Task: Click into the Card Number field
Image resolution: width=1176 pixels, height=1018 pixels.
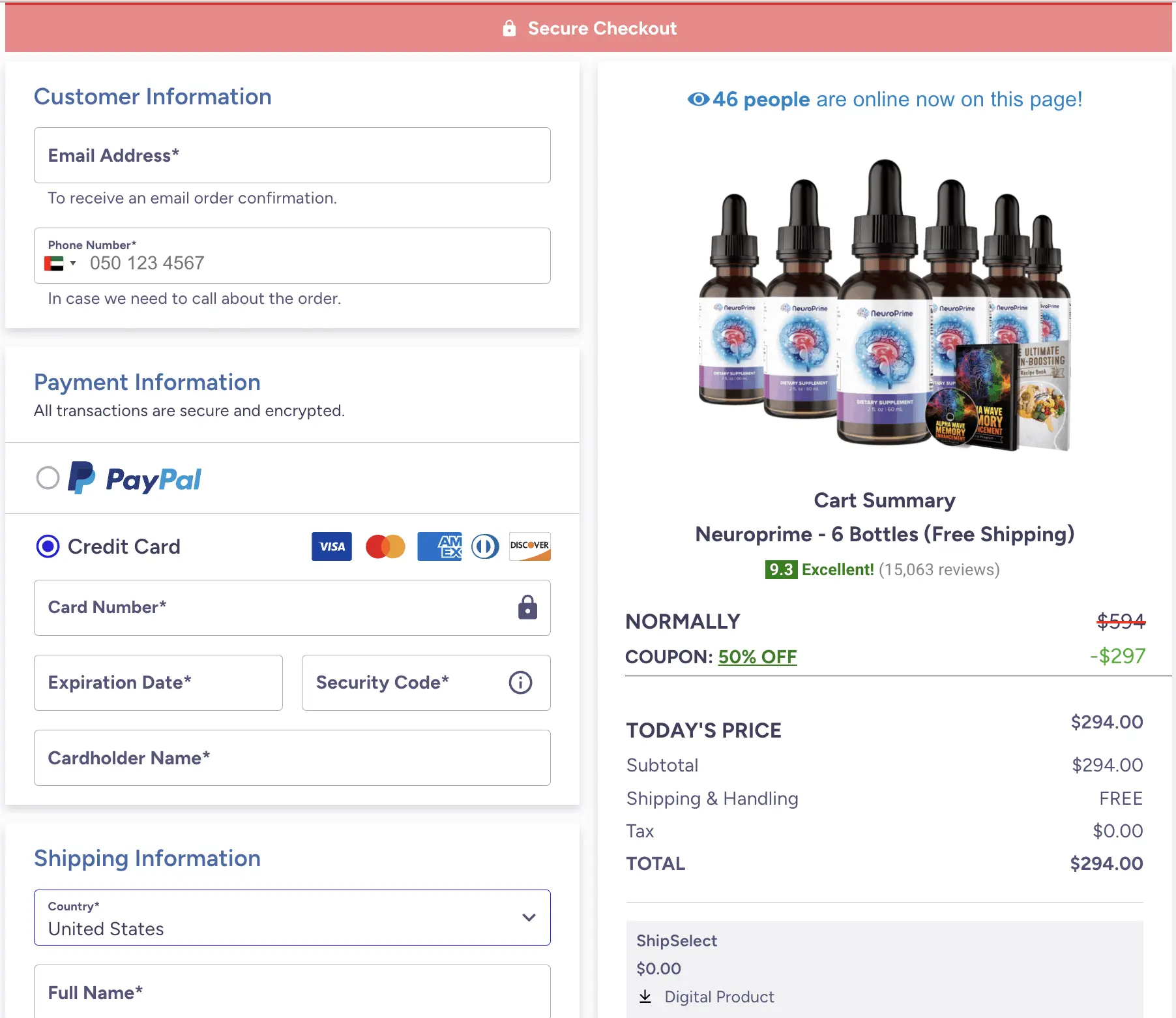Action: pos(292,608)
